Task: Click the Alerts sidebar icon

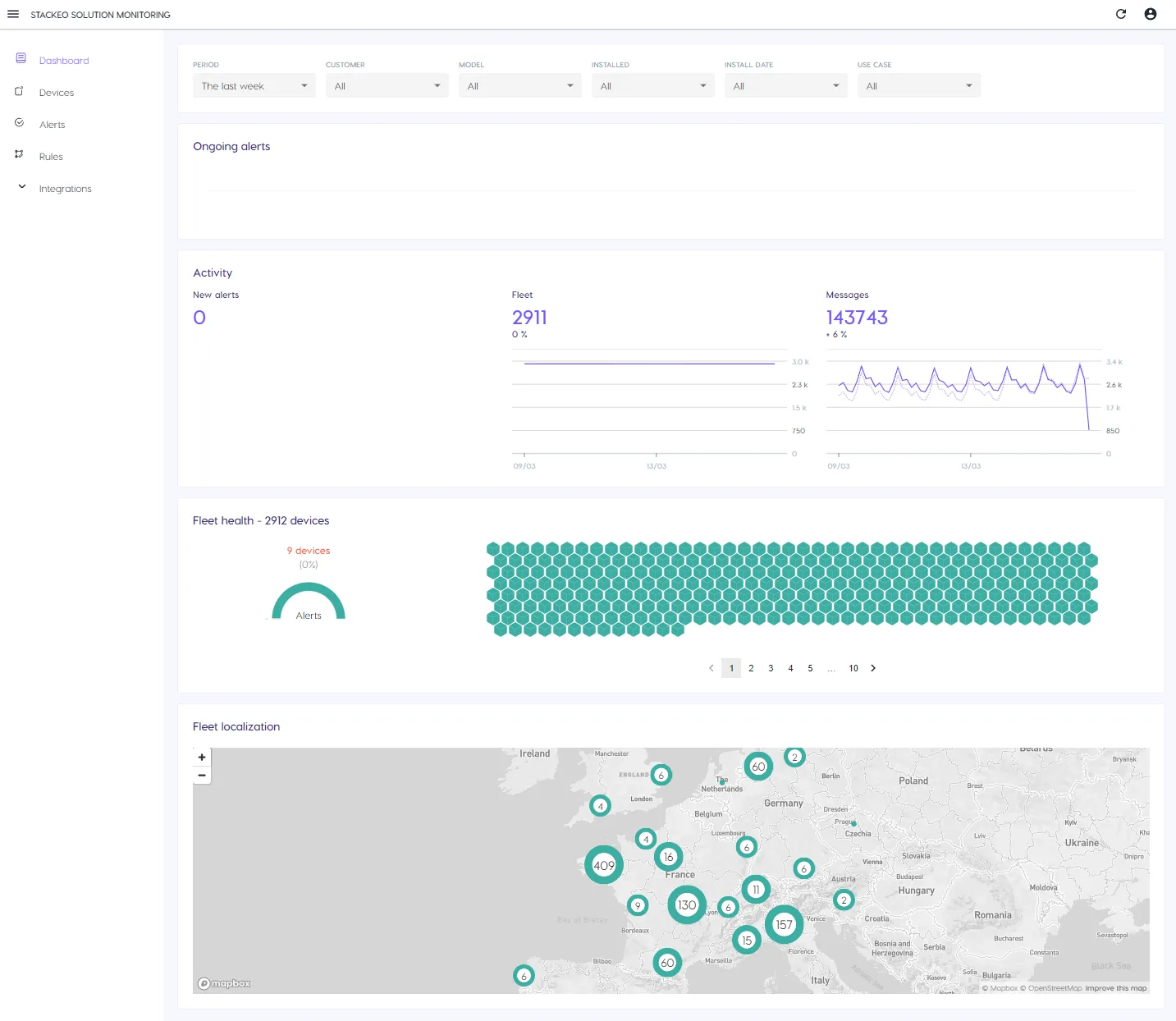Action: click(19, 122)
